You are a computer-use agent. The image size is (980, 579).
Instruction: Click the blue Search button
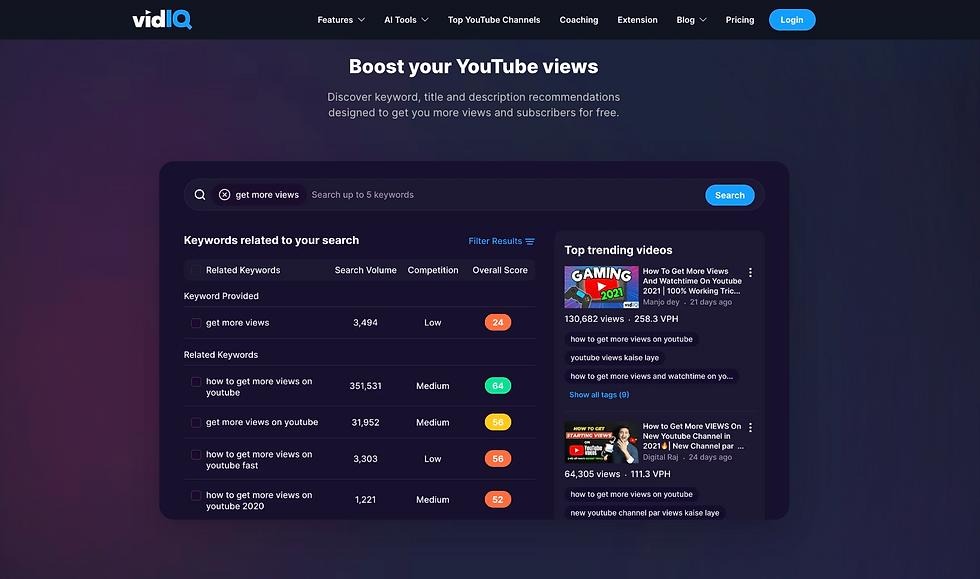point(729,195)
